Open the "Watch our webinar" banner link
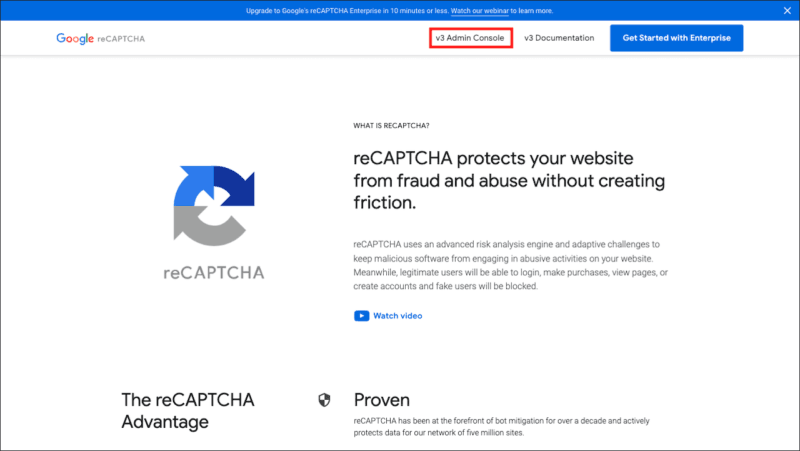800x451 pixels. pyautogui.click(x=486, y=11)
